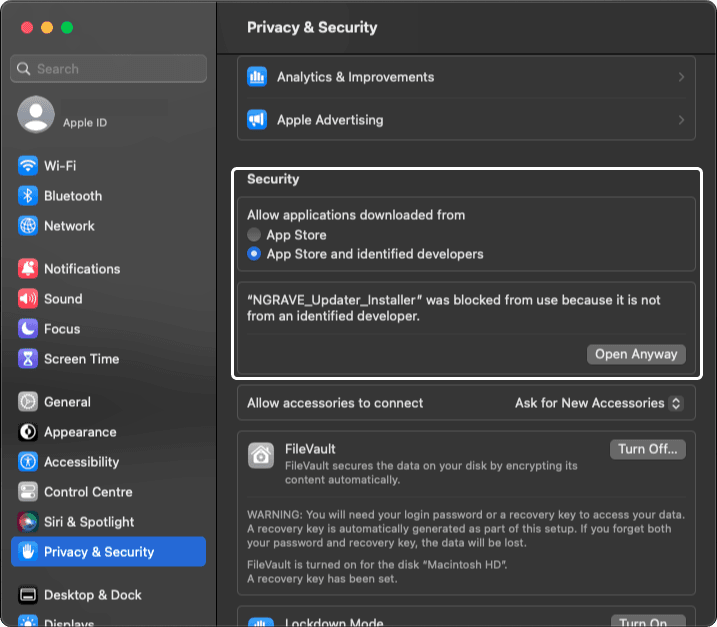Click NGRAVE_Updater_Installer blocked message text
Screen dimensions: 717x627
[454, 308]
